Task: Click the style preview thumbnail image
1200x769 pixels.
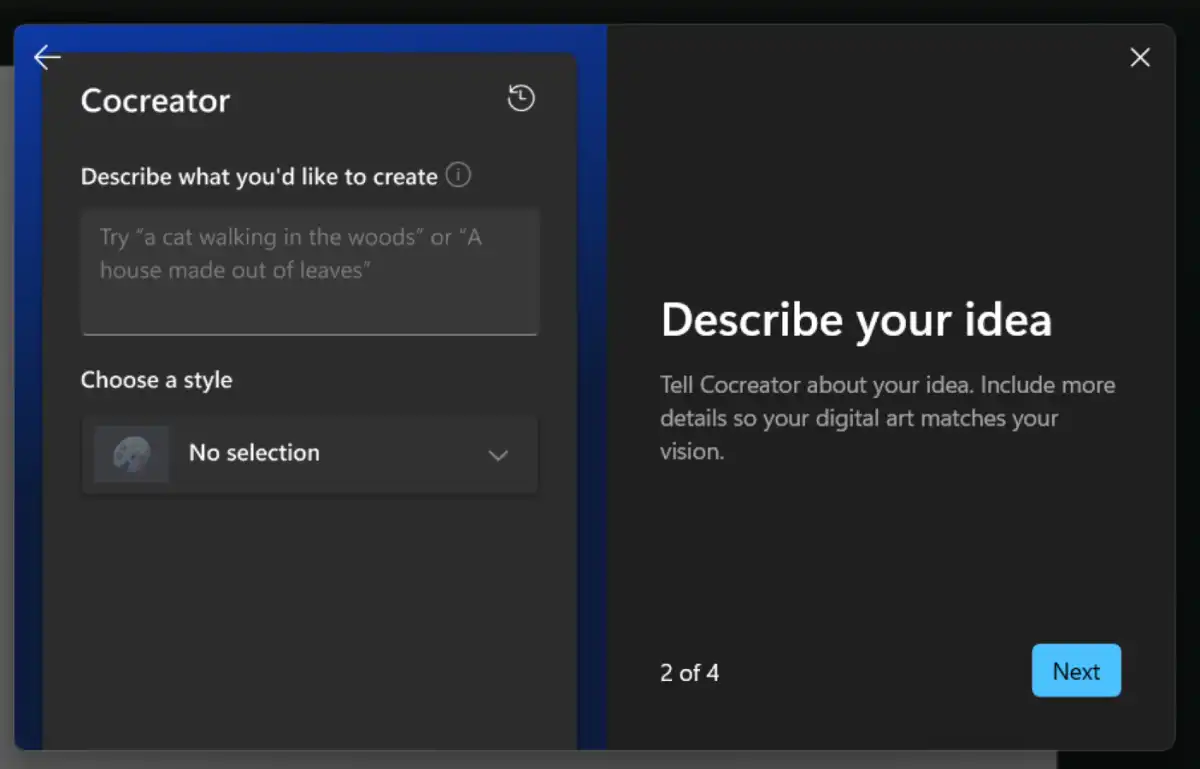Action: coord(131,454)
